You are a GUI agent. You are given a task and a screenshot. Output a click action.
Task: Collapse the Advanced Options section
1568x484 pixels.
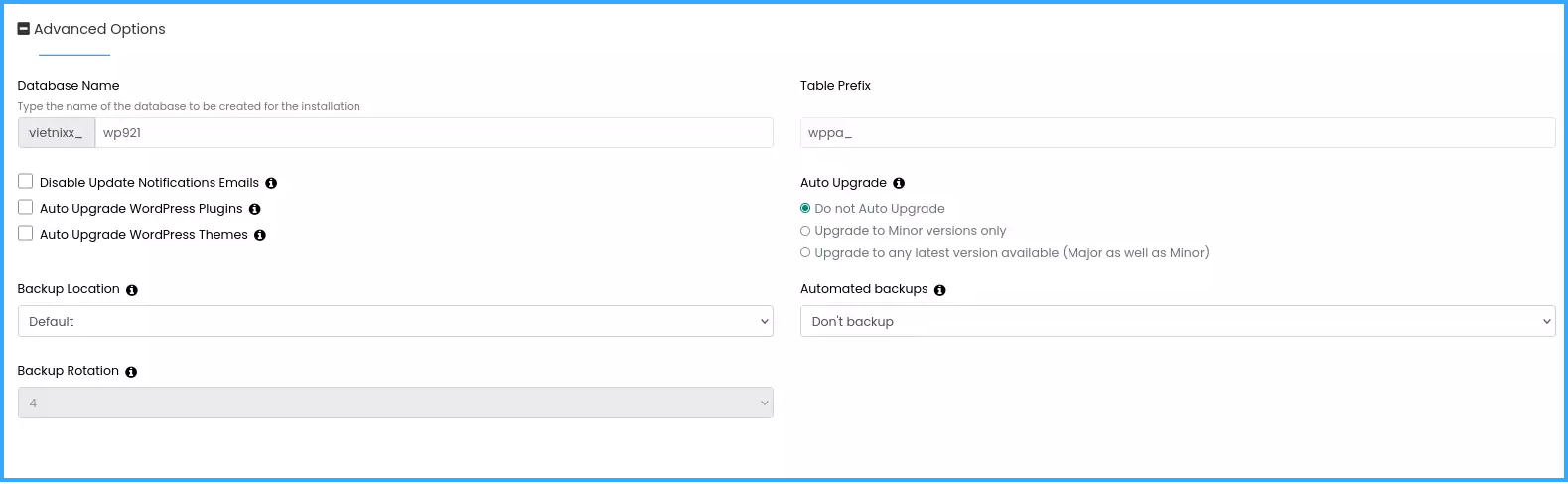click(x=91, y=29)
